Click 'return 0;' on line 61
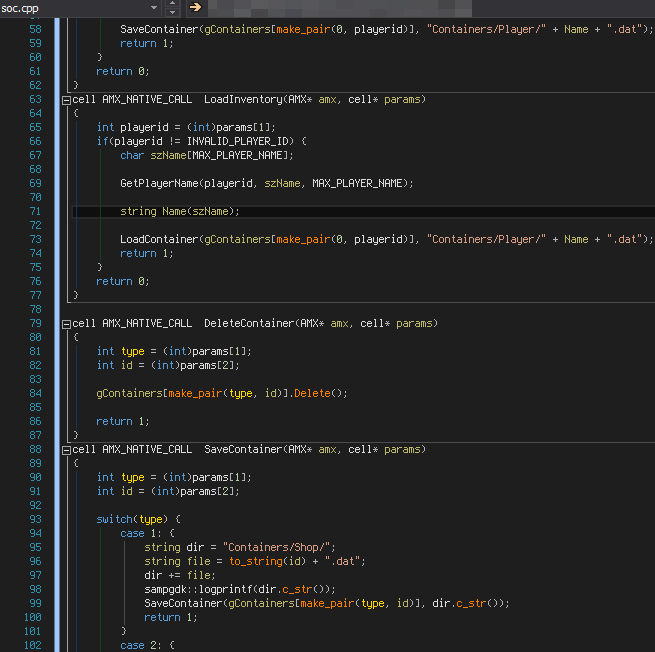 coord(122,71)
